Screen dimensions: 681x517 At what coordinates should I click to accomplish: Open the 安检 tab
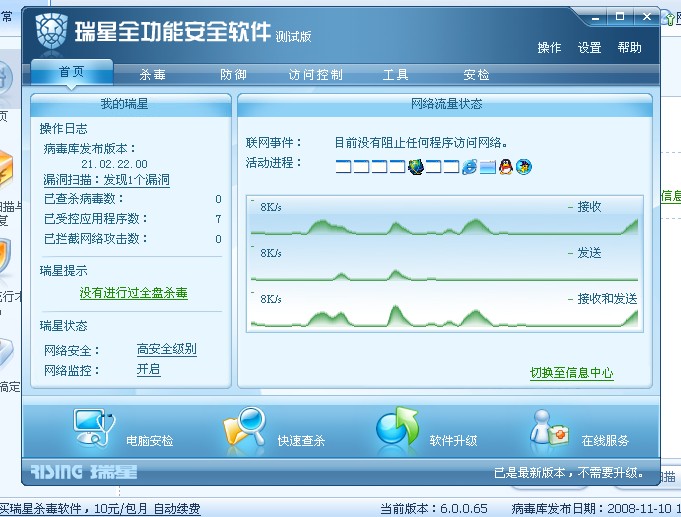476,75
